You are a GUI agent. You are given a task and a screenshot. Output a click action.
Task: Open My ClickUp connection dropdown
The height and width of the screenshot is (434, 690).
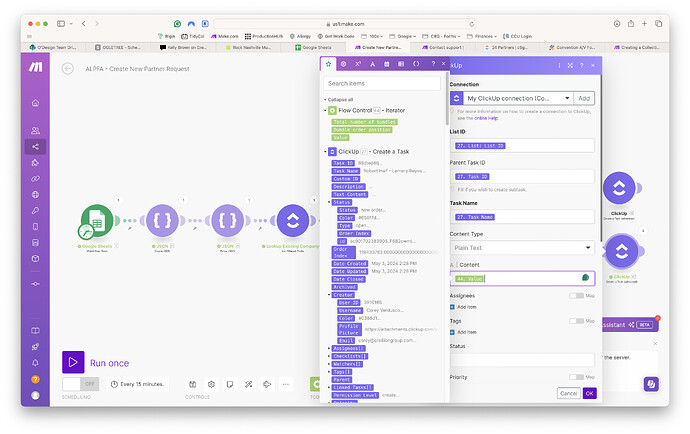pos(518,98)
